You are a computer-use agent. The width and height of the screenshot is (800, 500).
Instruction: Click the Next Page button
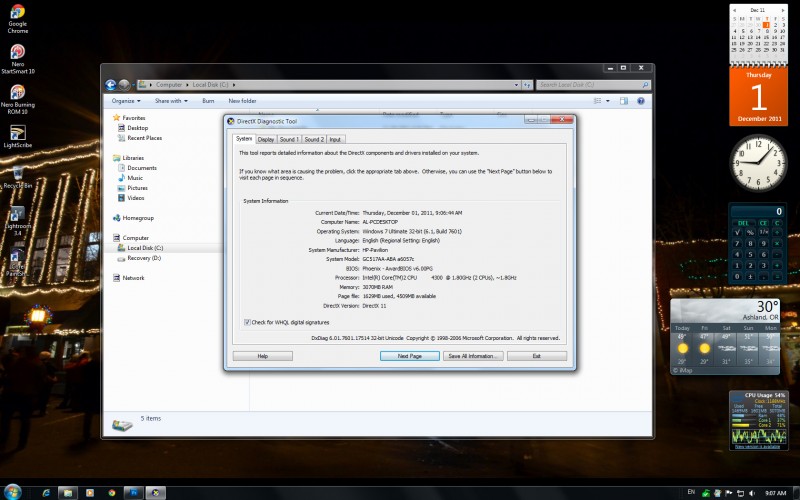(x=410, y=356)
